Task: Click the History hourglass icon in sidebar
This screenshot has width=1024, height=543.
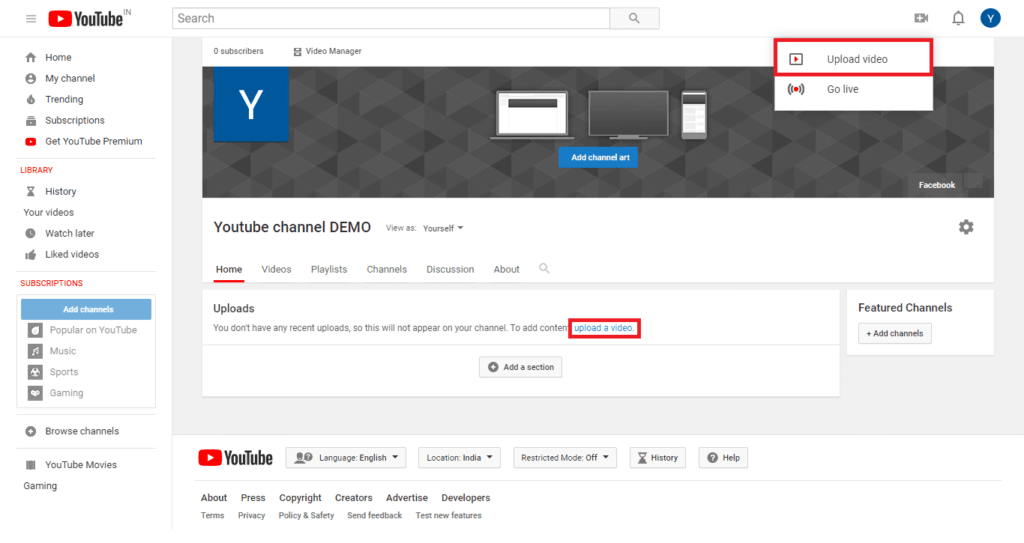Action: pos(31,191)
